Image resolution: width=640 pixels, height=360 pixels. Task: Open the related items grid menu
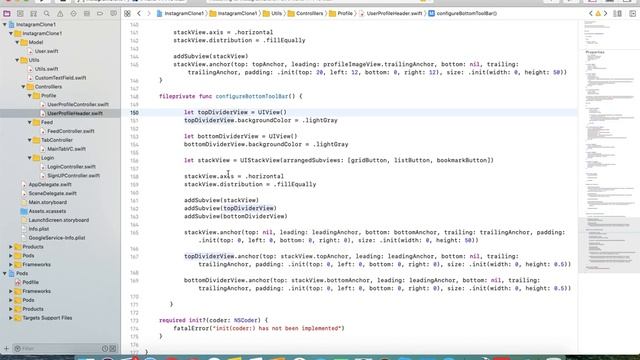pyautogui.click(x=127, y=13)
